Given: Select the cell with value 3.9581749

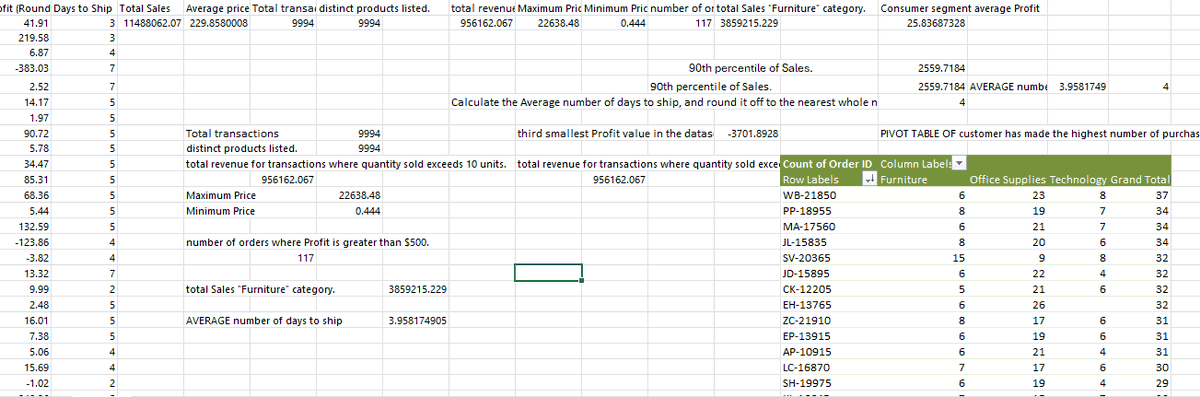Looking at the screenshot, I should [x=1083, y=86].
